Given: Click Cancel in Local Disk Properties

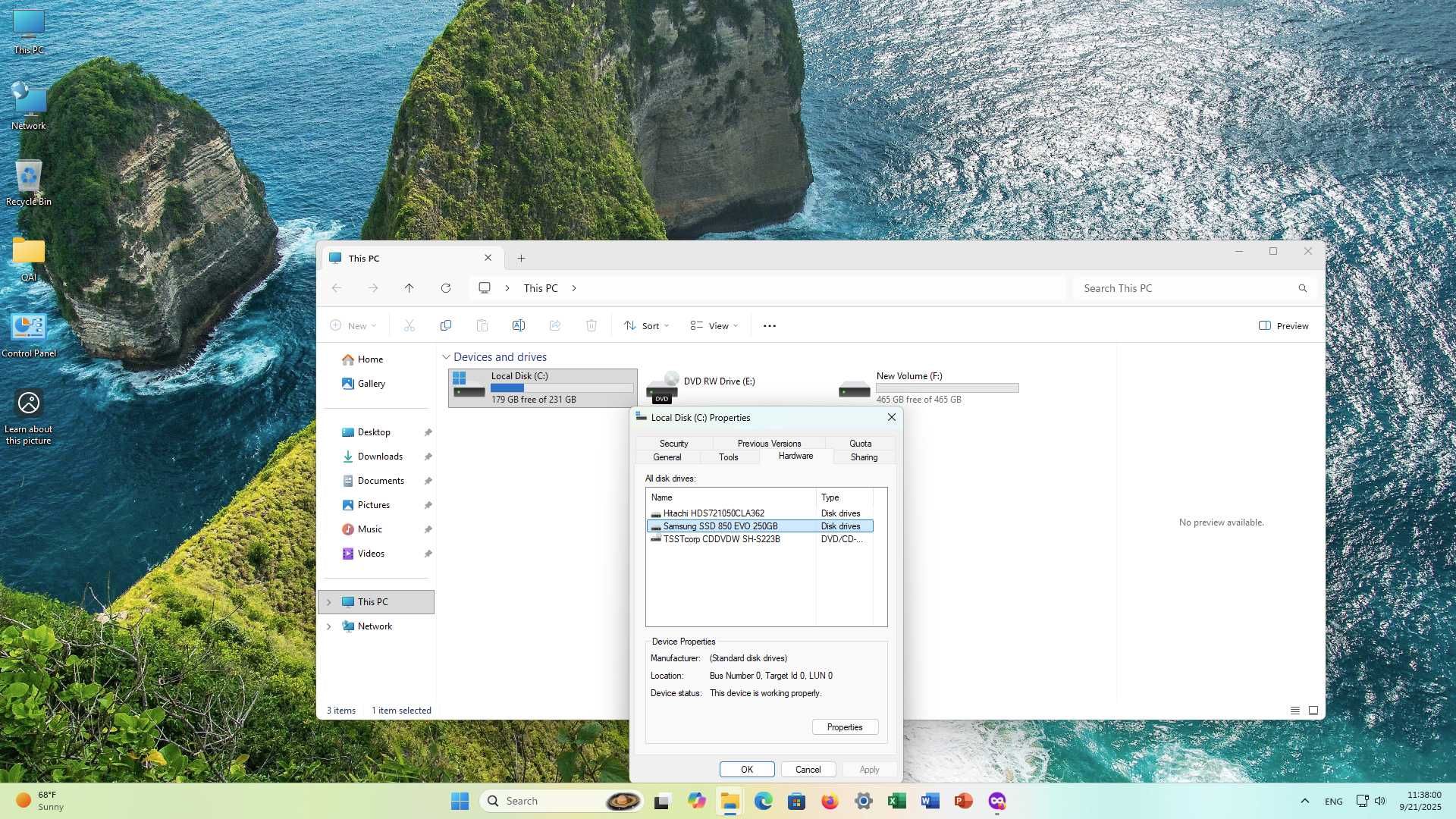Looking at the screenshot, I should (808, 769).
